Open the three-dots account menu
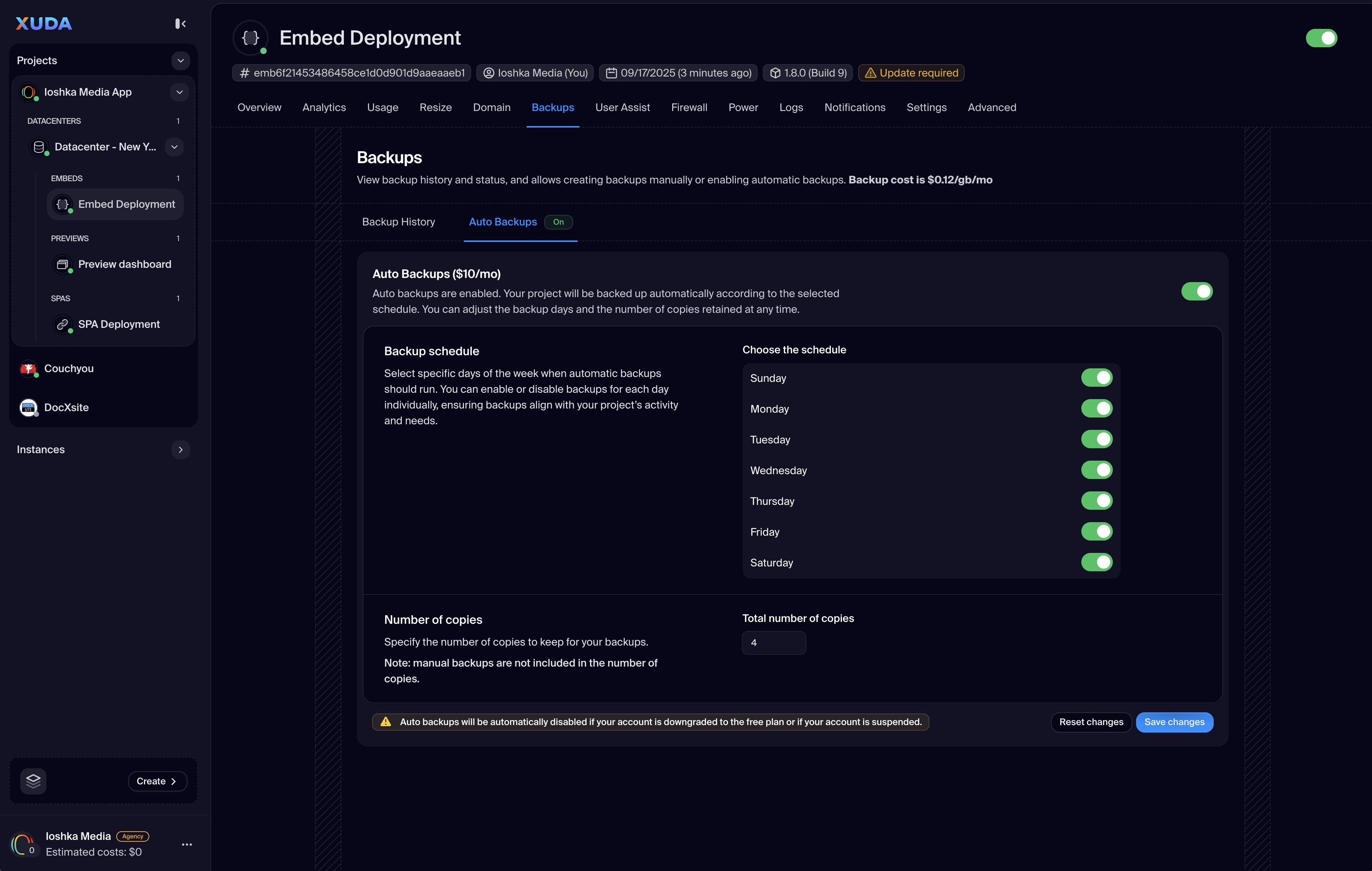The height and width of the screenshot is (871, 1372). click(186, 844)
